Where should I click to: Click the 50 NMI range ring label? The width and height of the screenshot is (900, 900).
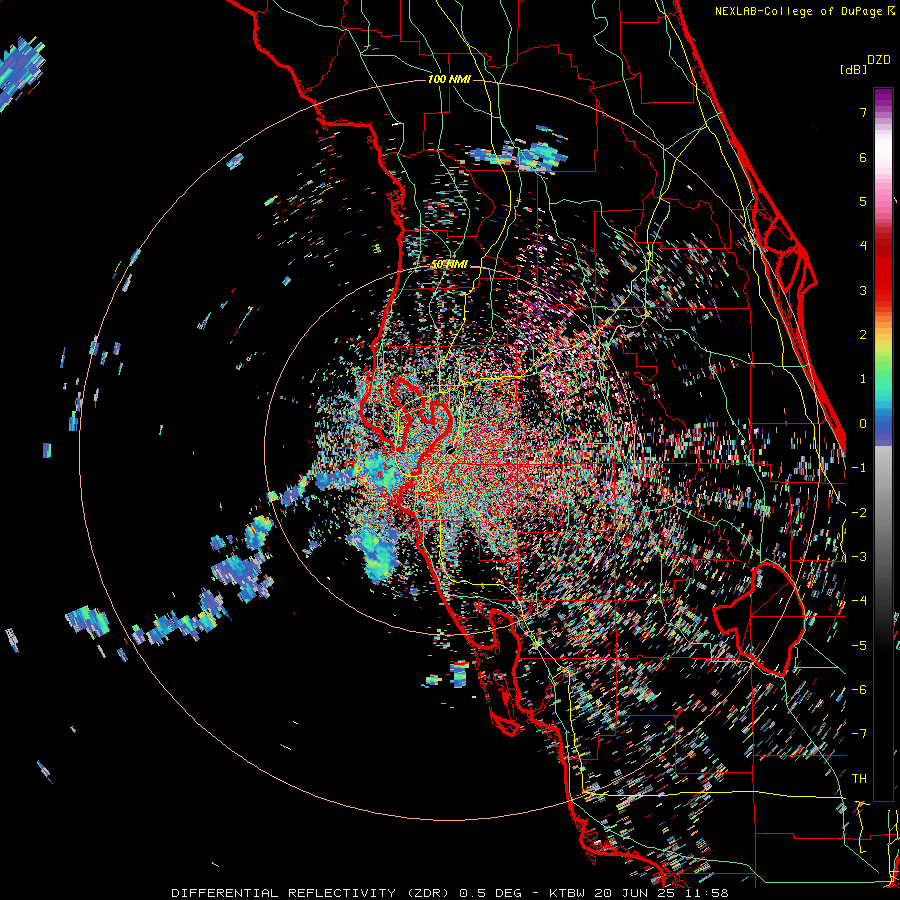pos(449,265)
